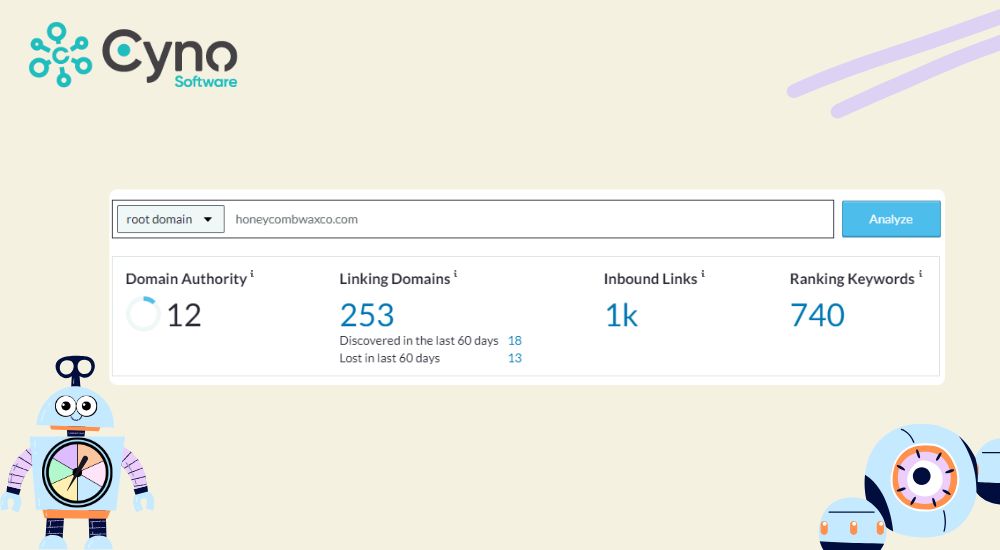The width and height of the screenshot is (1000, 550).
Task: Click the color wheel on robot's chest
Action: click(77, 472)
